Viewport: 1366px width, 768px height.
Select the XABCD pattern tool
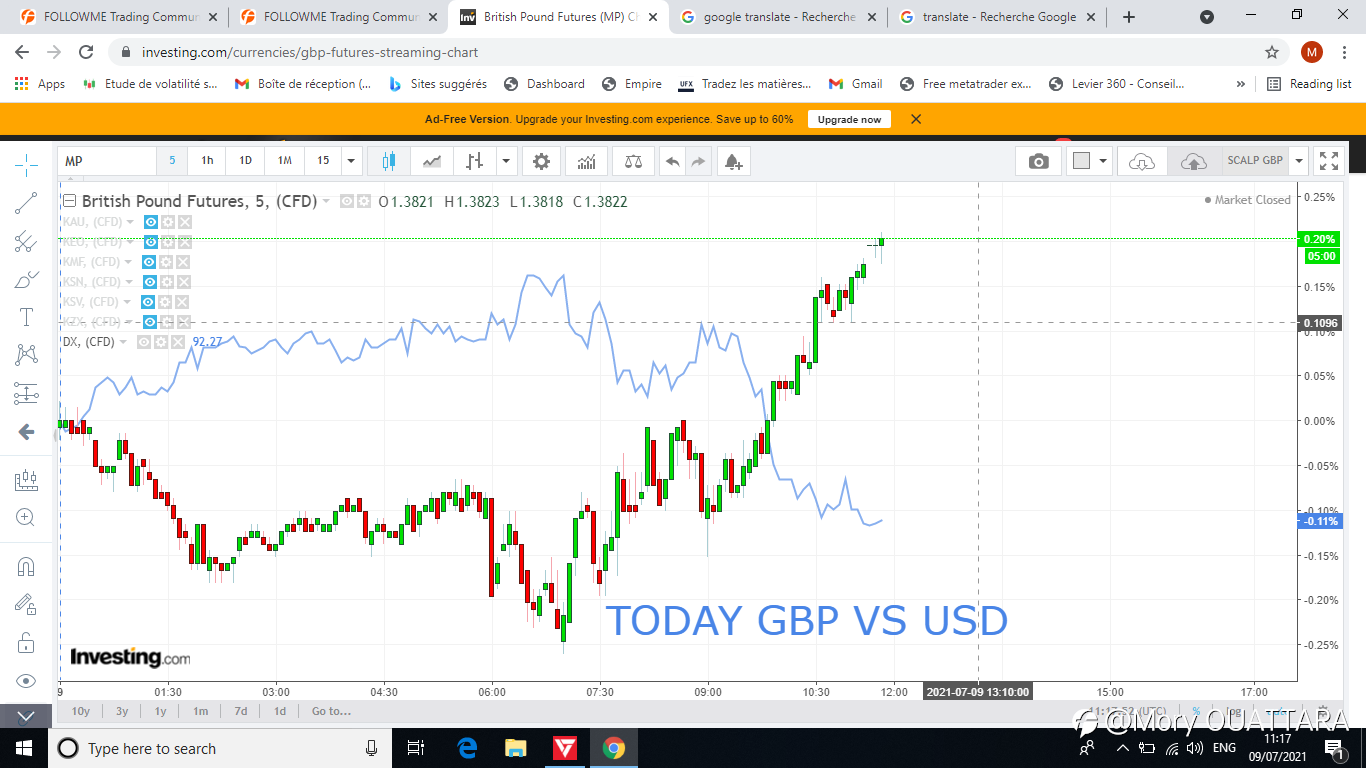[26, 355]
